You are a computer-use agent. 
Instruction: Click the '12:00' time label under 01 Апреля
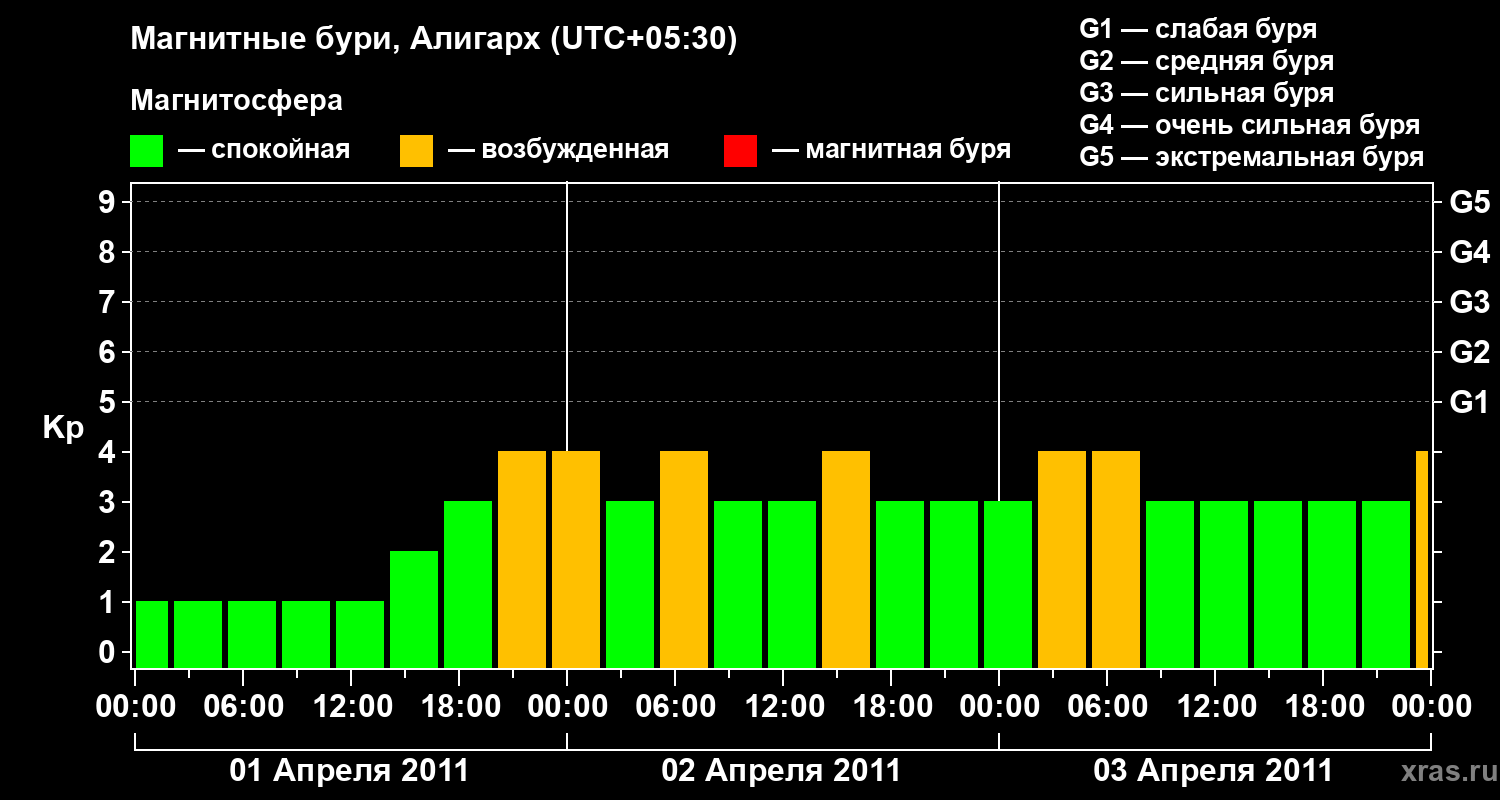(x=351, y=707)
